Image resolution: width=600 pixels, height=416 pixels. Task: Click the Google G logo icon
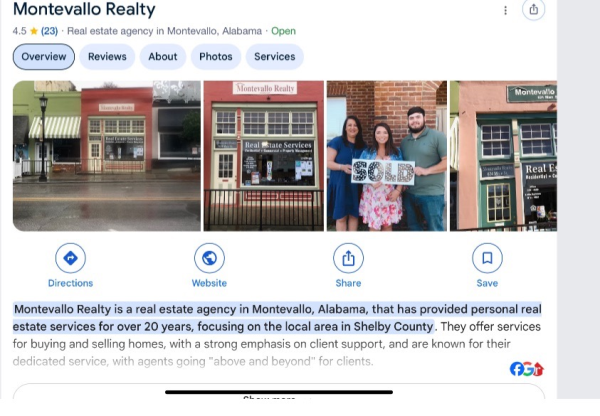point(528,369)
